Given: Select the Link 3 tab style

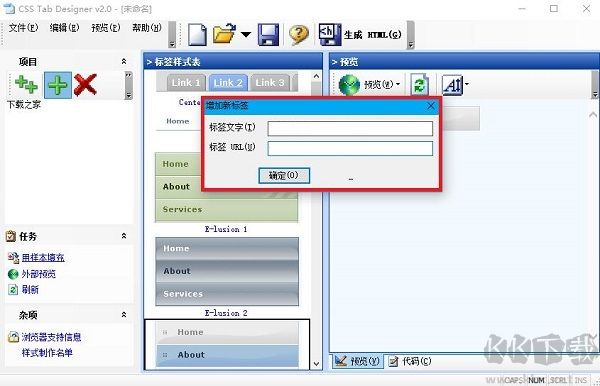Looking at the screenshot, I should click(x=270, y=83).
